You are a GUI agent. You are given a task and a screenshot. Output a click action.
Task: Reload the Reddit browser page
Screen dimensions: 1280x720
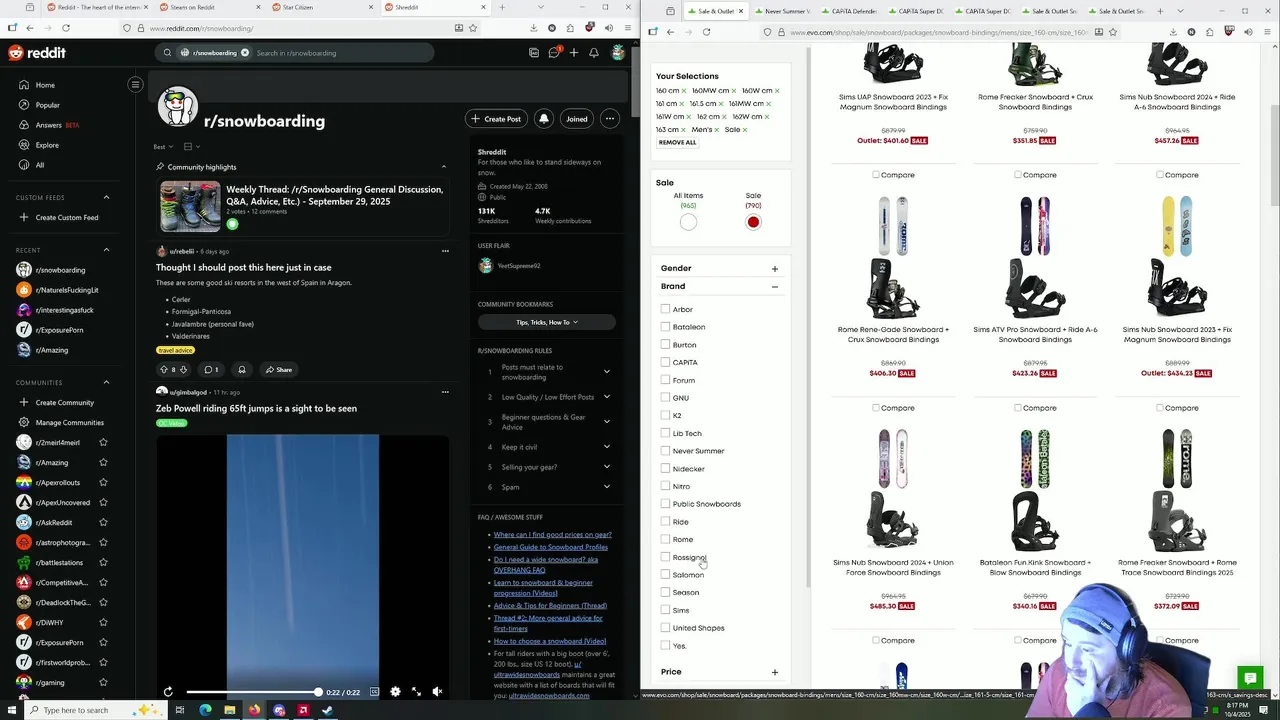coord(66,28)
